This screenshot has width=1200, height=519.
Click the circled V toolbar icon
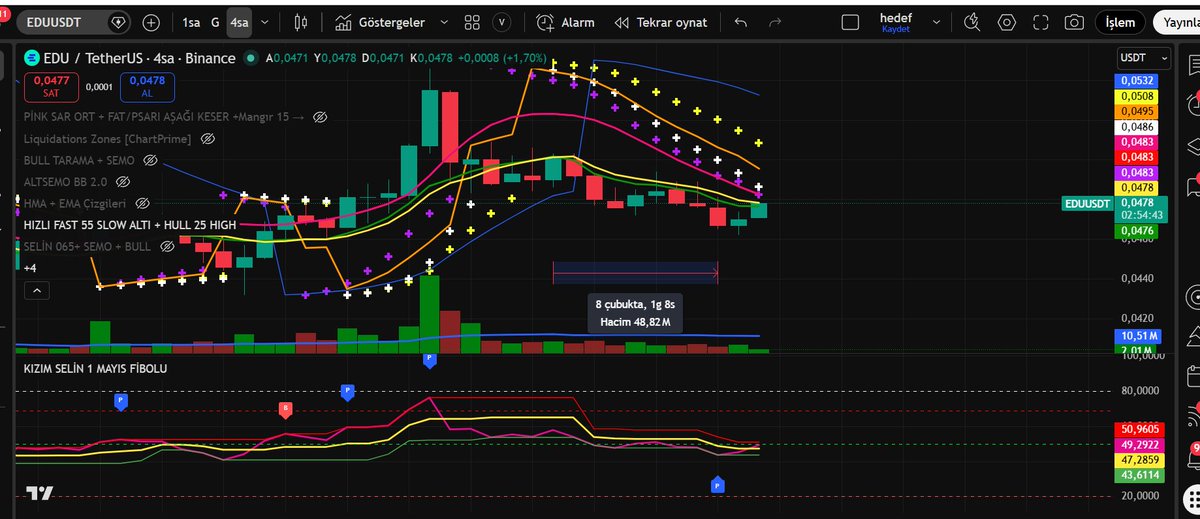pyautogui.click(x=502, y=22)
